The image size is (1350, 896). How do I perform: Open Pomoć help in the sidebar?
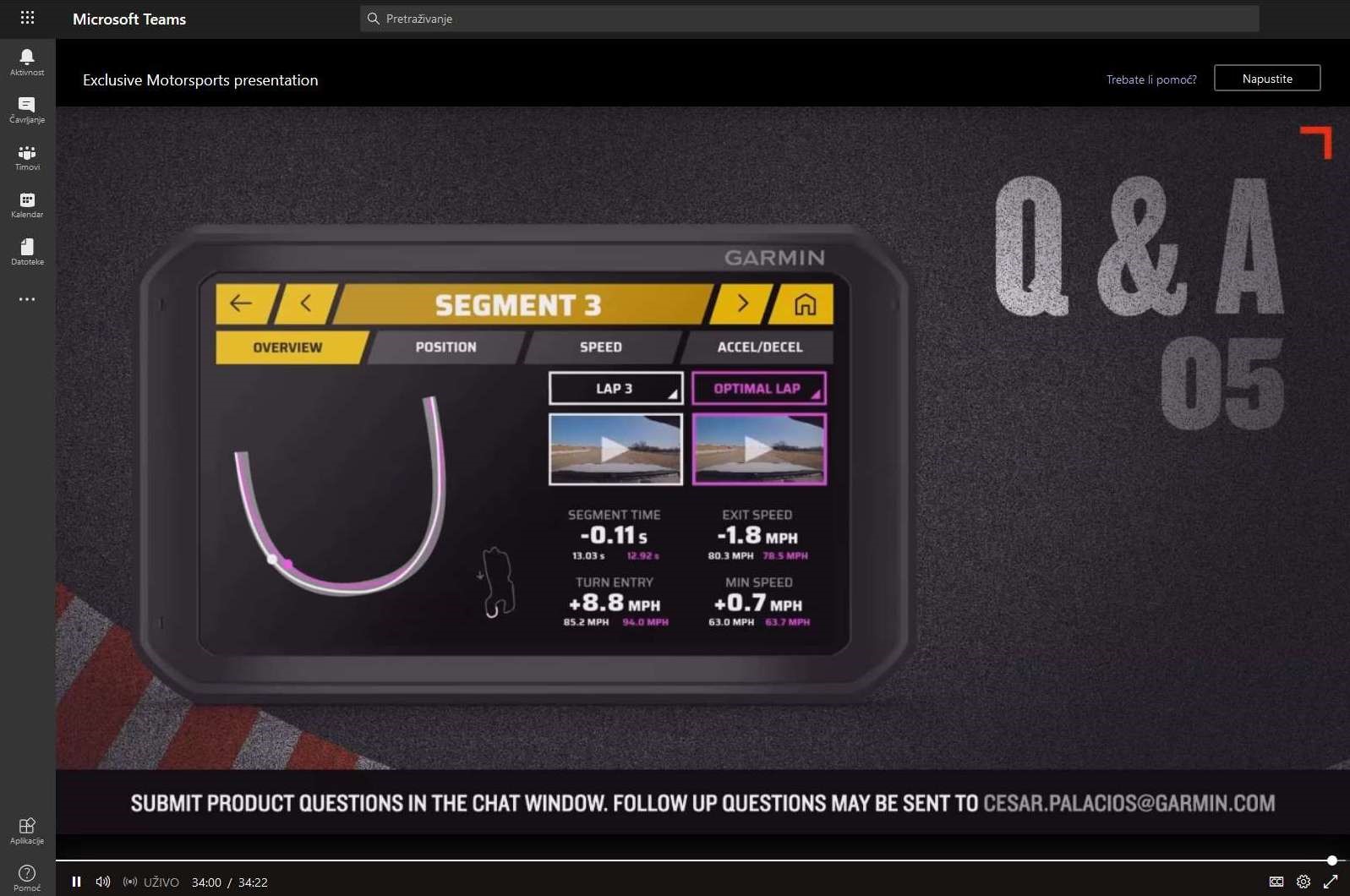(x=27, y=877)
